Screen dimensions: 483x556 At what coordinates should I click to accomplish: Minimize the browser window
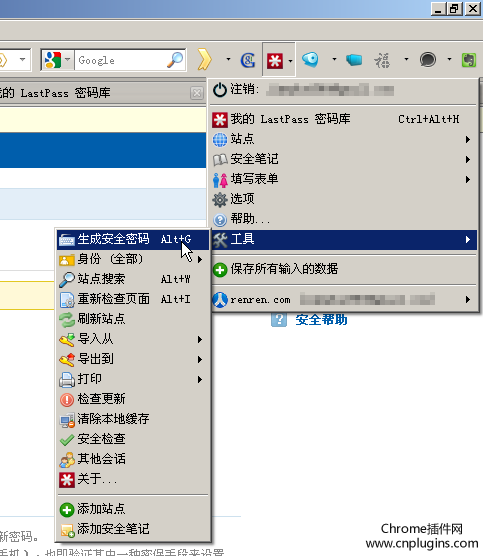439,9
